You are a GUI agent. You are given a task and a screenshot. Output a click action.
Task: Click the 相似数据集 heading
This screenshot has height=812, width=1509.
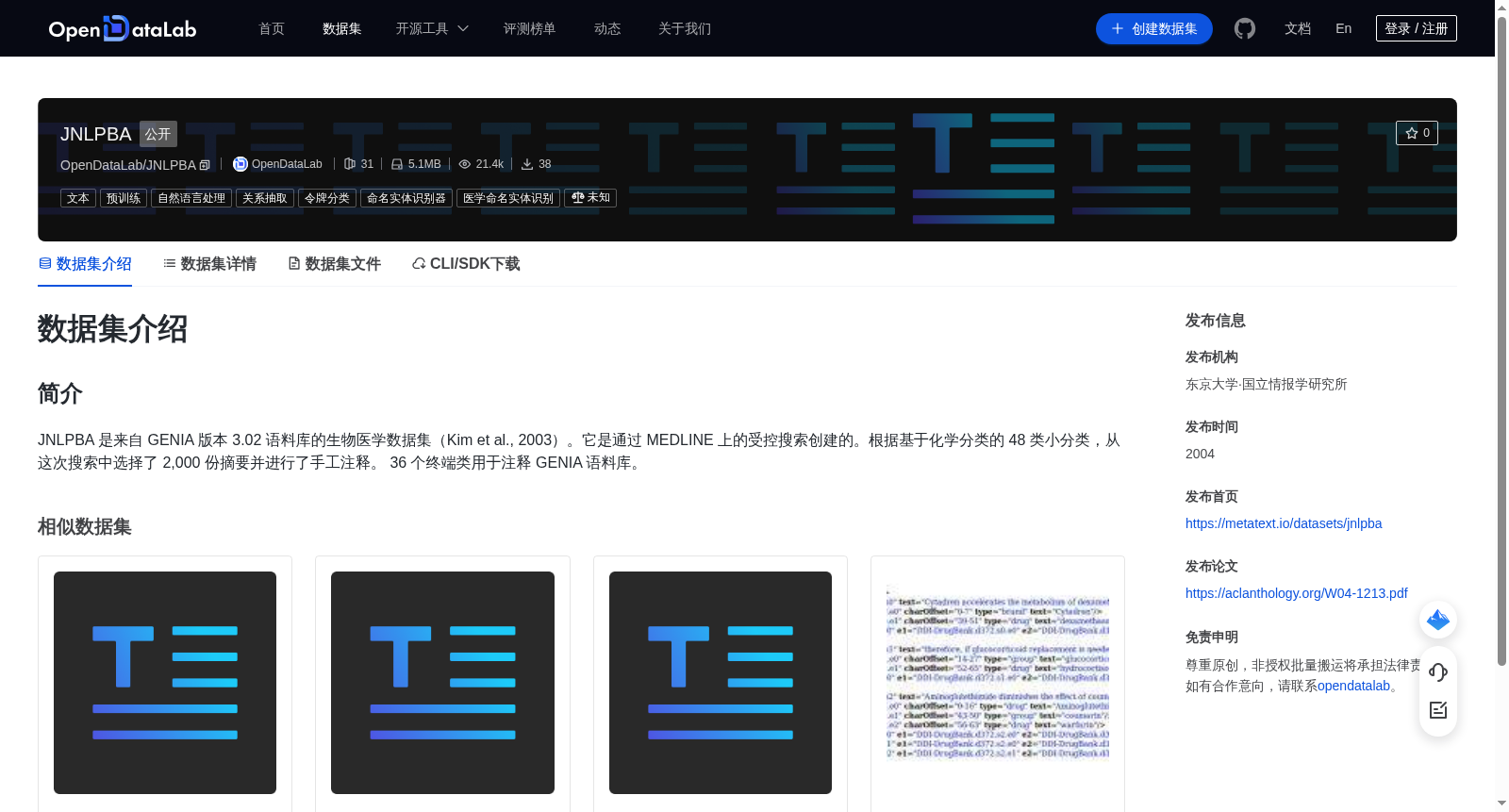pyautogui.click(x=85, y=527)
